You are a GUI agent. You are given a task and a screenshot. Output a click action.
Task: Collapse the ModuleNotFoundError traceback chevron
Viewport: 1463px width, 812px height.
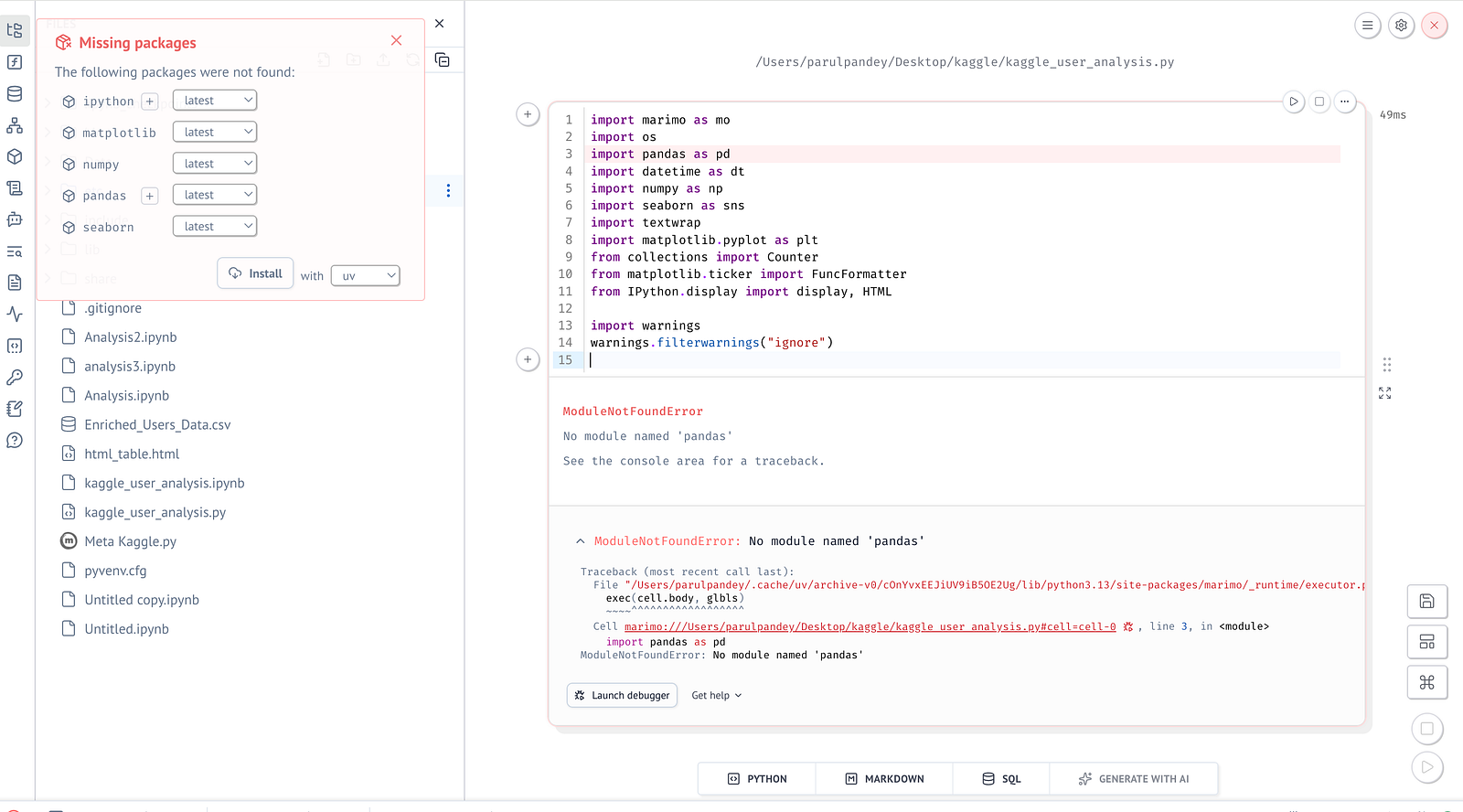pos(580,541)
